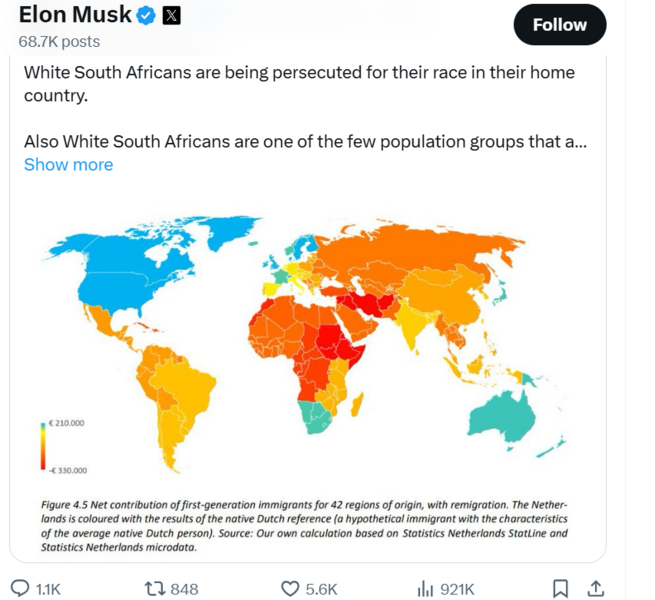655x600 pixels.
Task: Open the Elon Musk profile name
Action: point(75,15)
